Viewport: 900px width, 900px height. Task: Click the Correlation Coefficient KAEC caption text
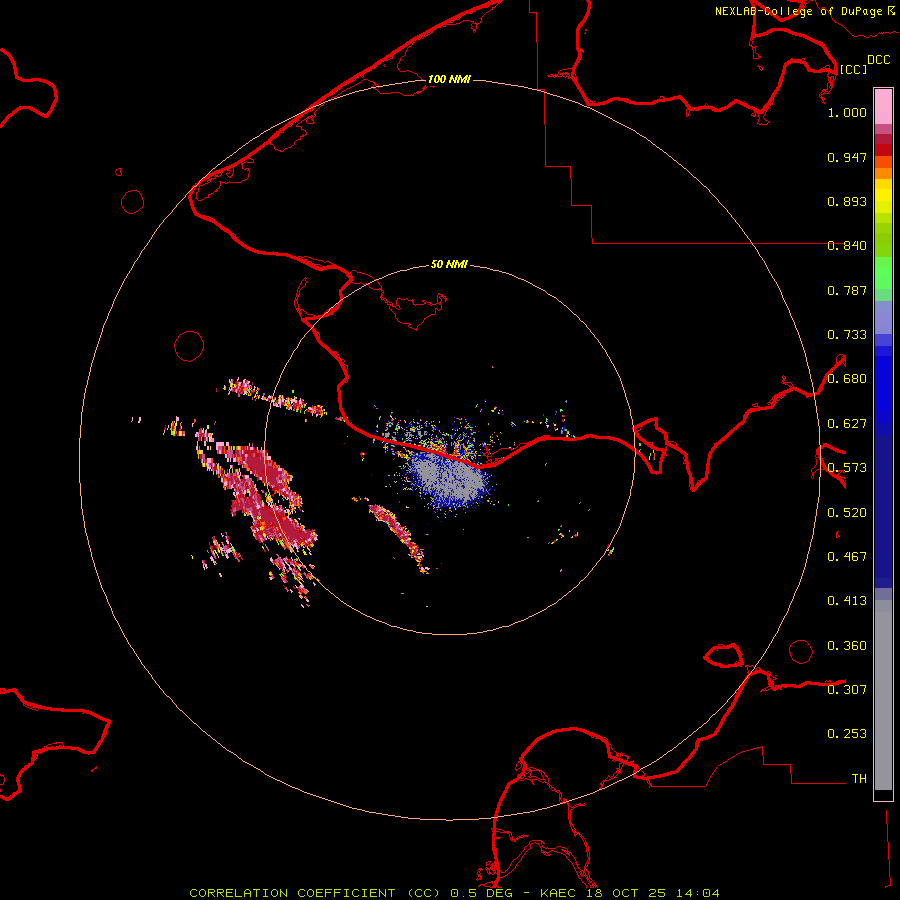click(454, 893)
